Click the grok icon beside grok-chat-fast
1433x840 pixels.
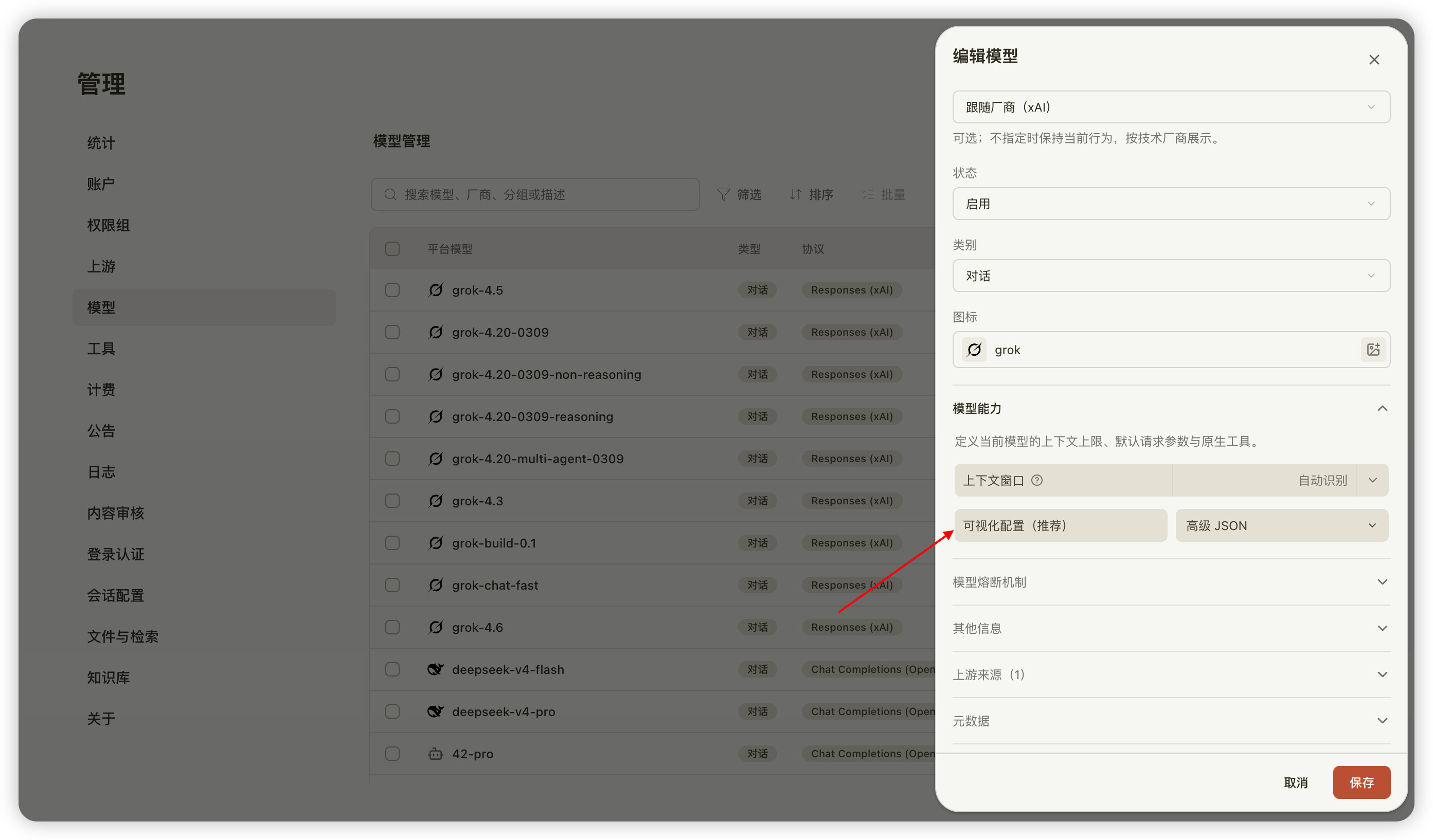click(436, 585)
